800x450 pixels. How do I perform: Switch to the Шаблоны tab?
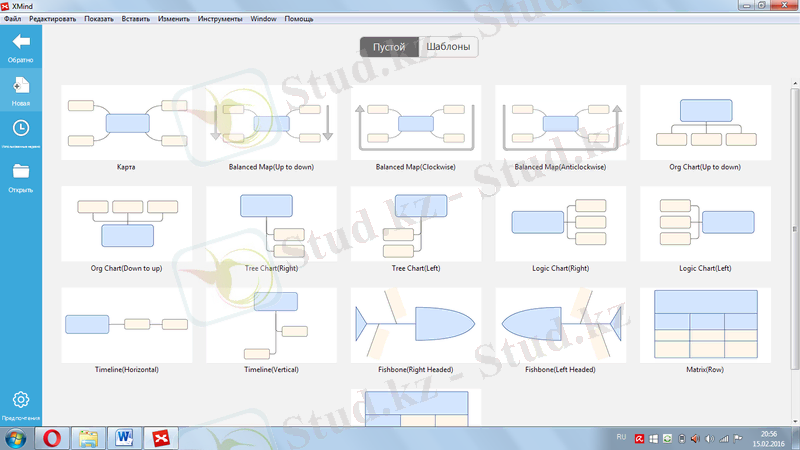pyautogui.click(x=448, y=47)
